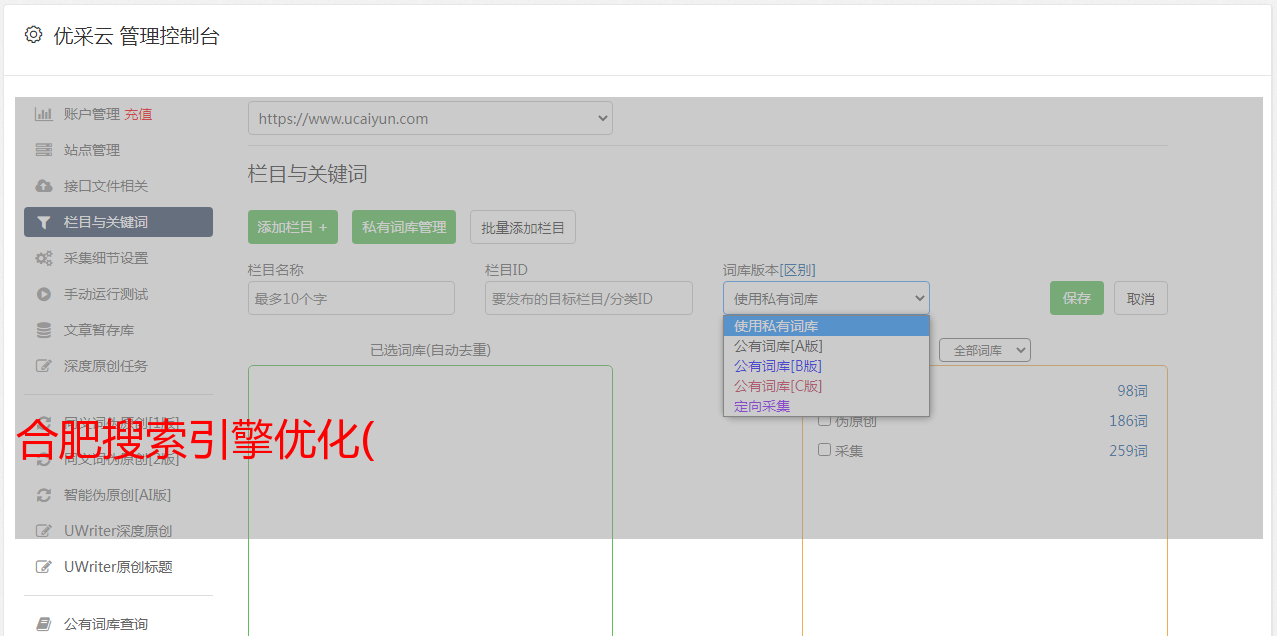This screenshot has height=636, width=1277.
Task: Select 定向采集 in the dropdown list
Action: coord(826,406)
